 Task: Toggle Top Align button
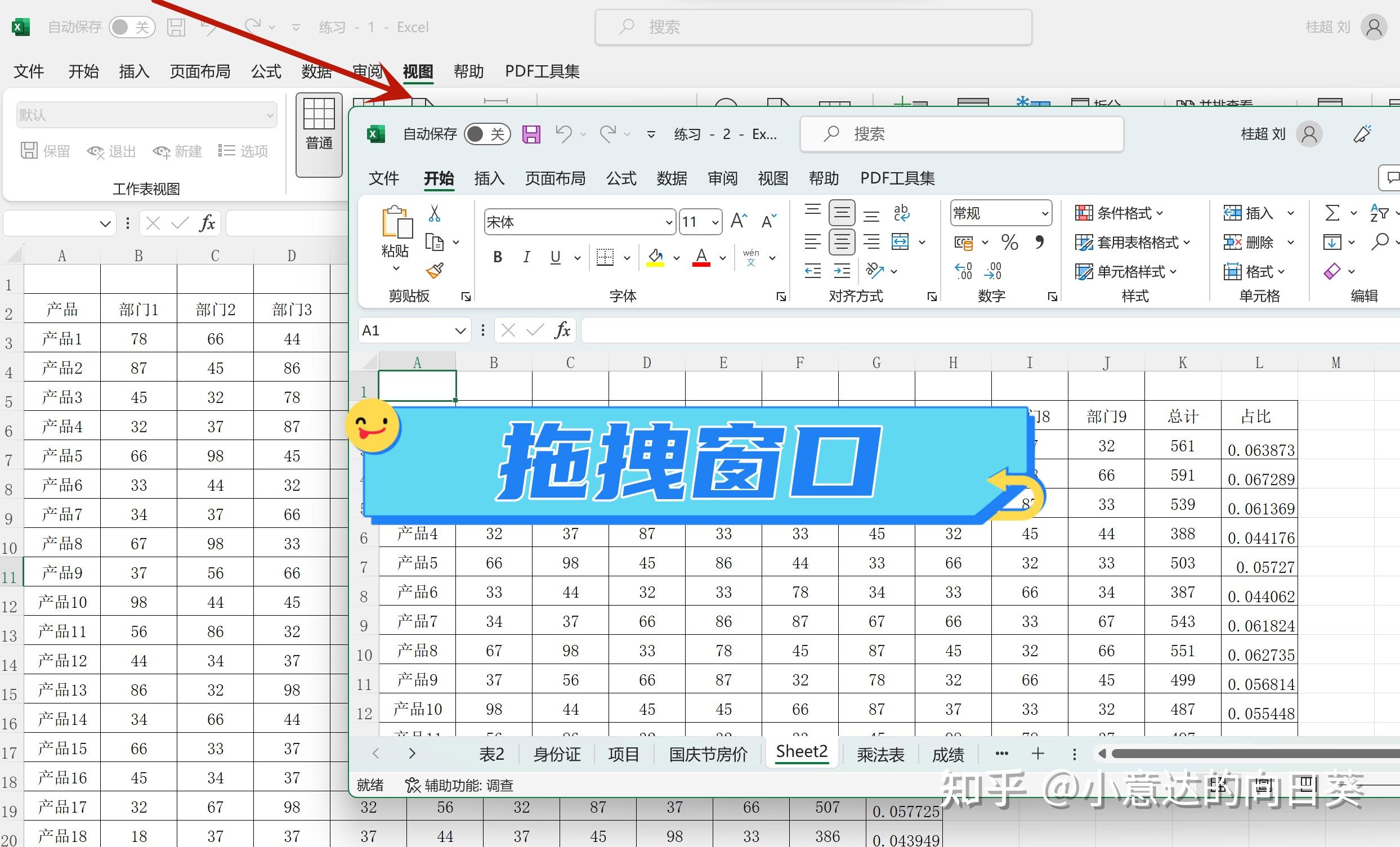click(813, 209)
